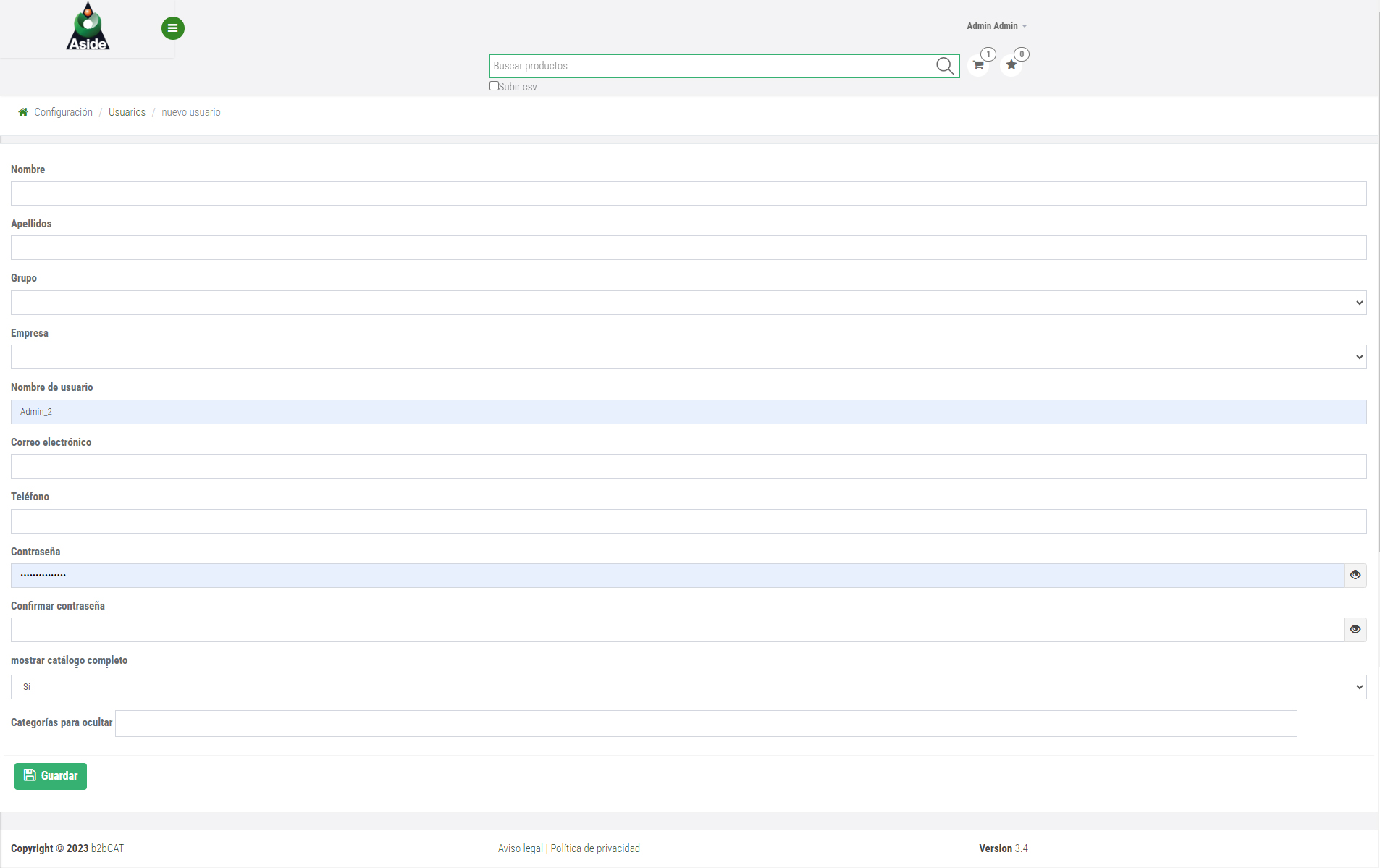
Task: Open the mostrar catálogo completo dropdown
Action: click(688, 687)
